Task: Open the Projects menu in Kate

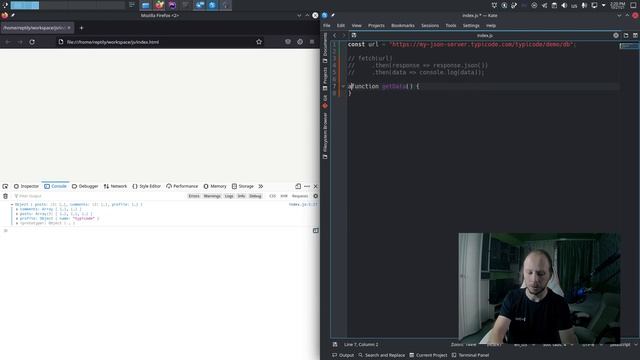Action: pos(376,25)
